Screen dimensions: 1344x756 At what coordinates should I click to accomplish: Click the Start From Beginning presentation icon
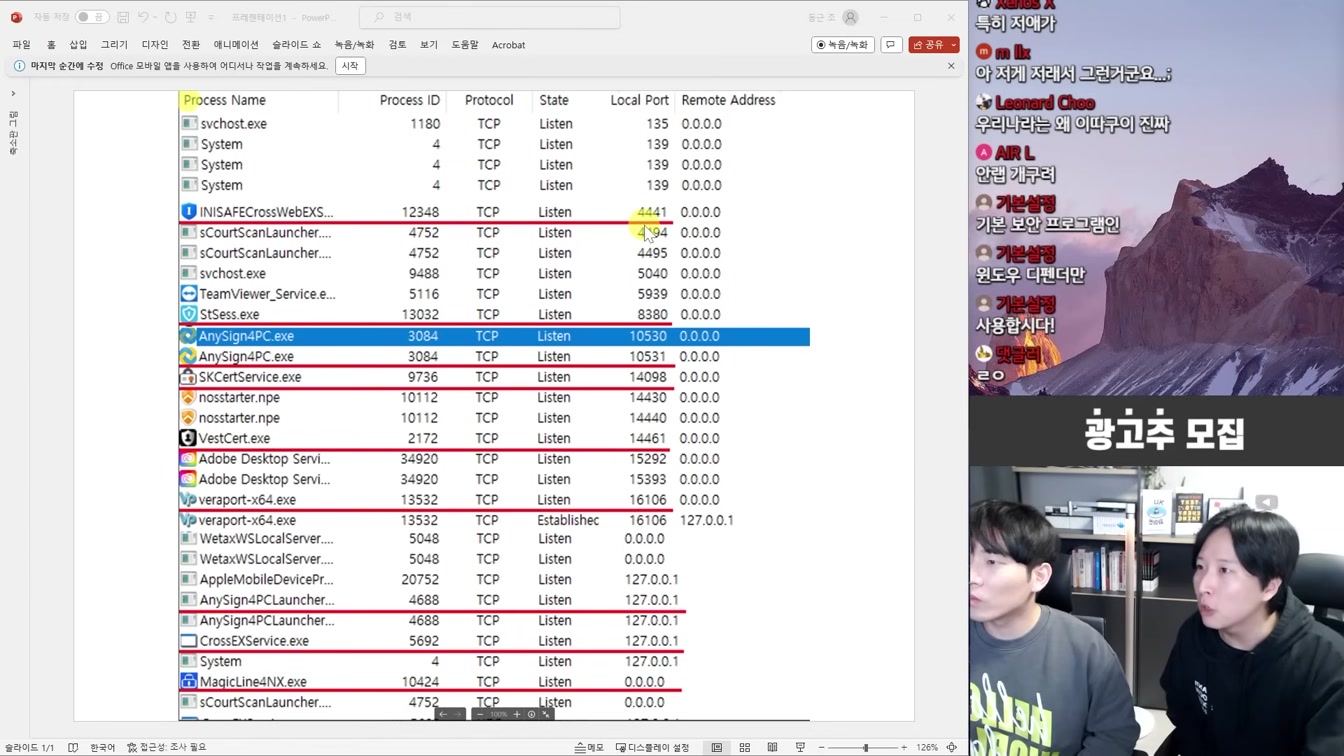pos(191,17)
